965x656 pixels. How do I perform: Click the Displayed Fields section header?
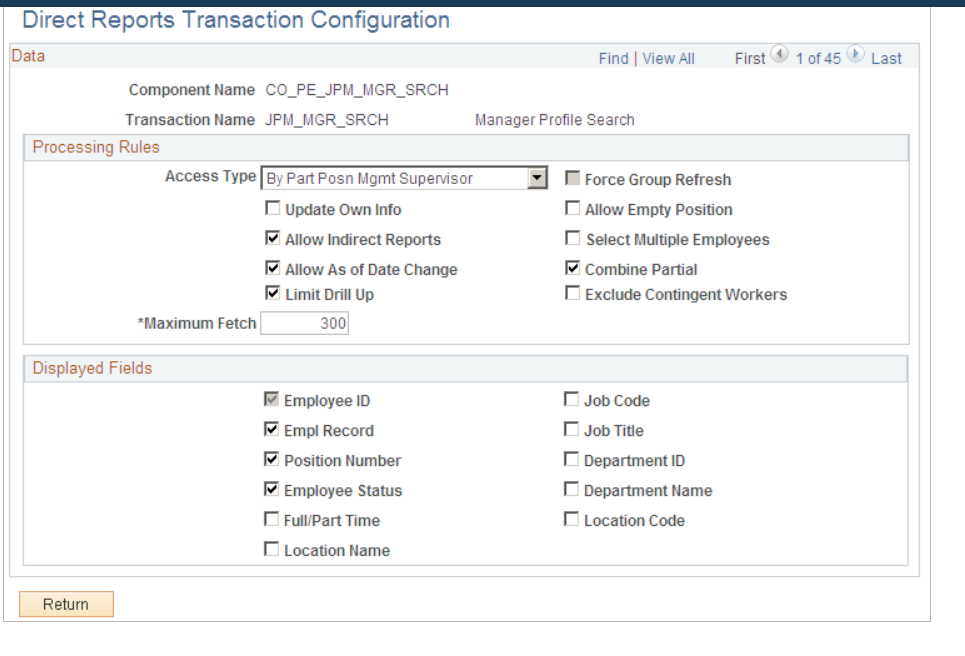tap(92, 368)
